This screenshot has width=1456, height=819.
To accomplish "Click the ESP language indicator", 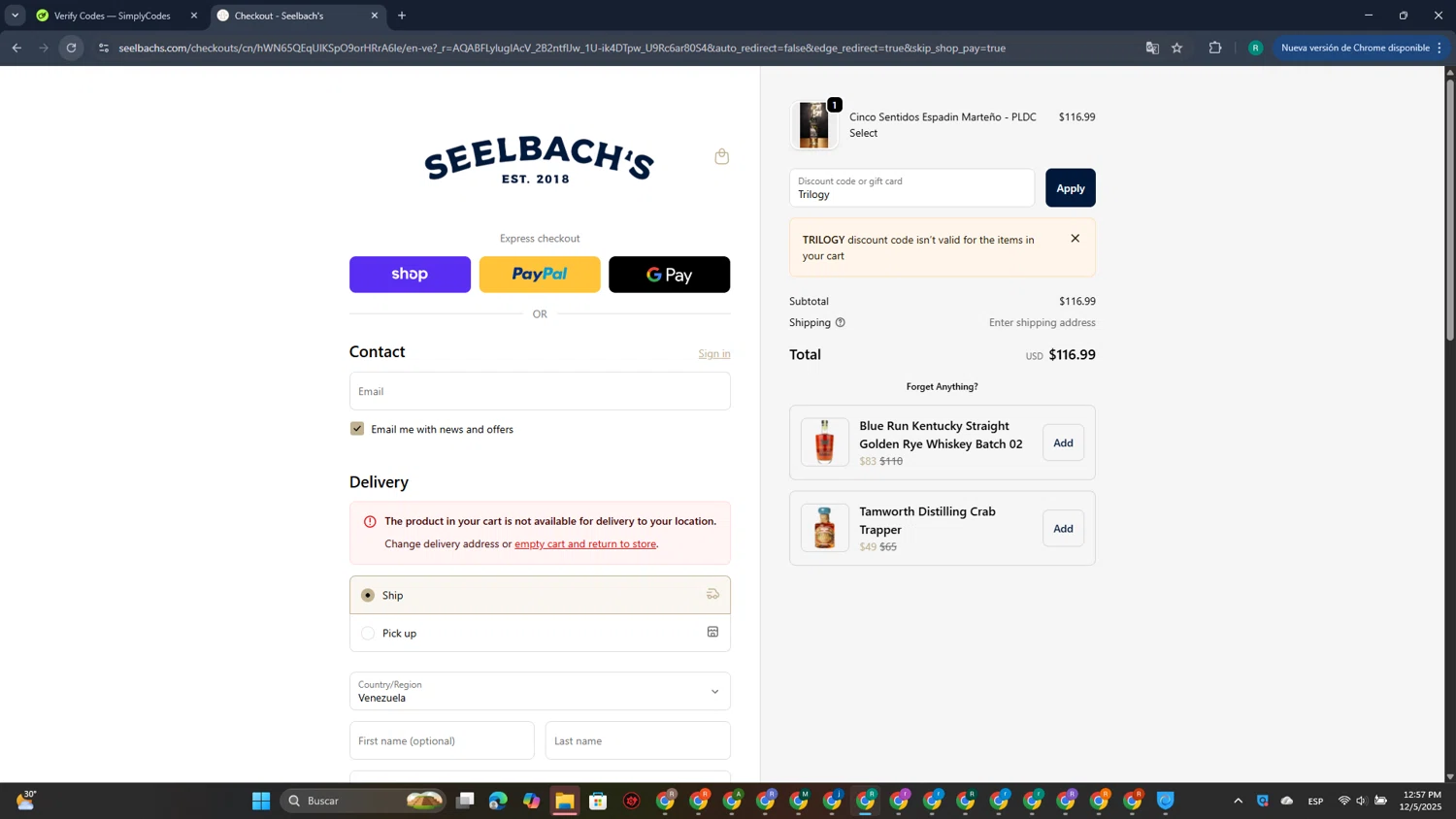I will pos(1315,801).
